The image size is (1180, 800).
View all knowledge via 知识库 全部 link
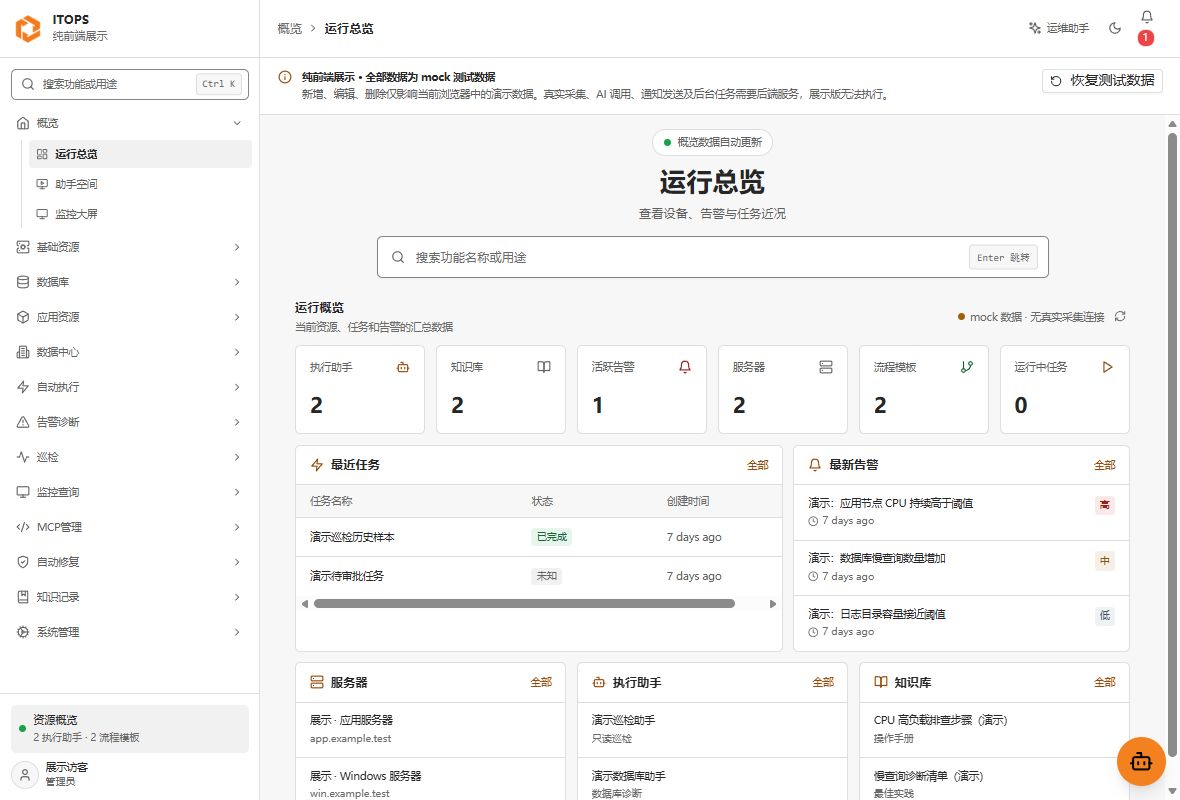1105,682
